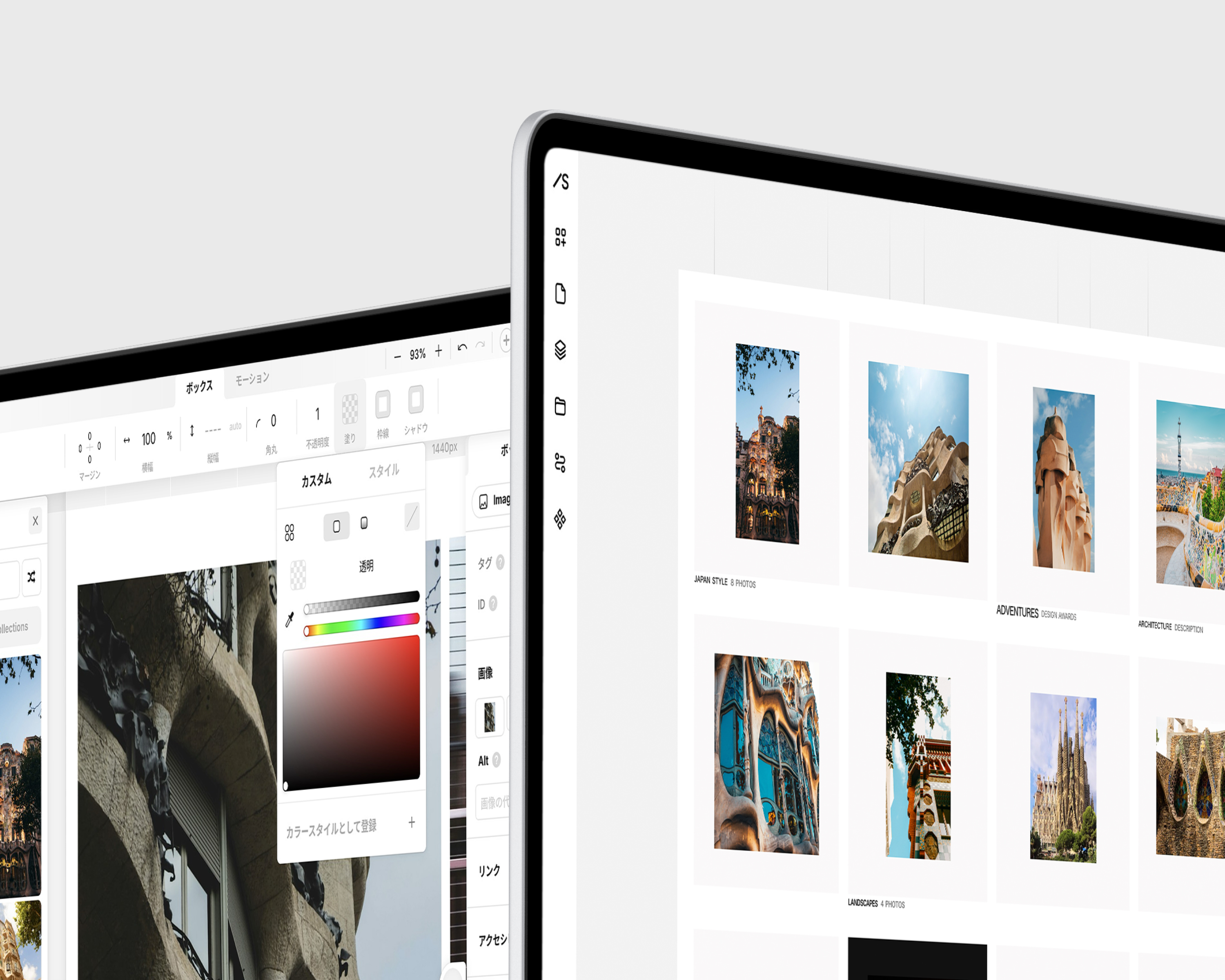Click the plus next to カラースタイルとして登録
Viewport: 1225px width, 980px height.
411,822
